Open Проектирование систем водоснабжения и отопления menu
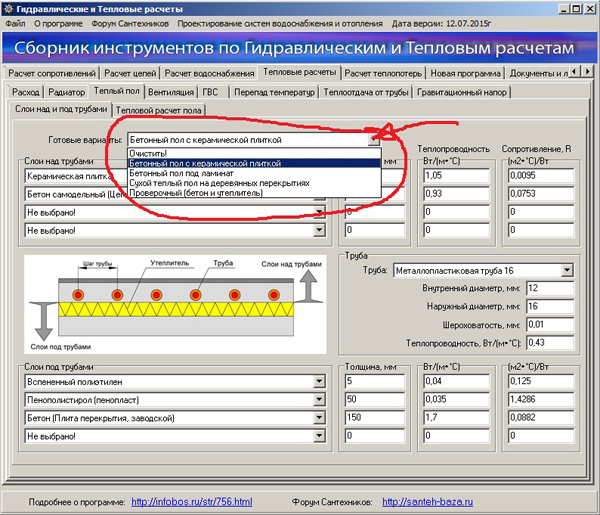 [280, 24]
